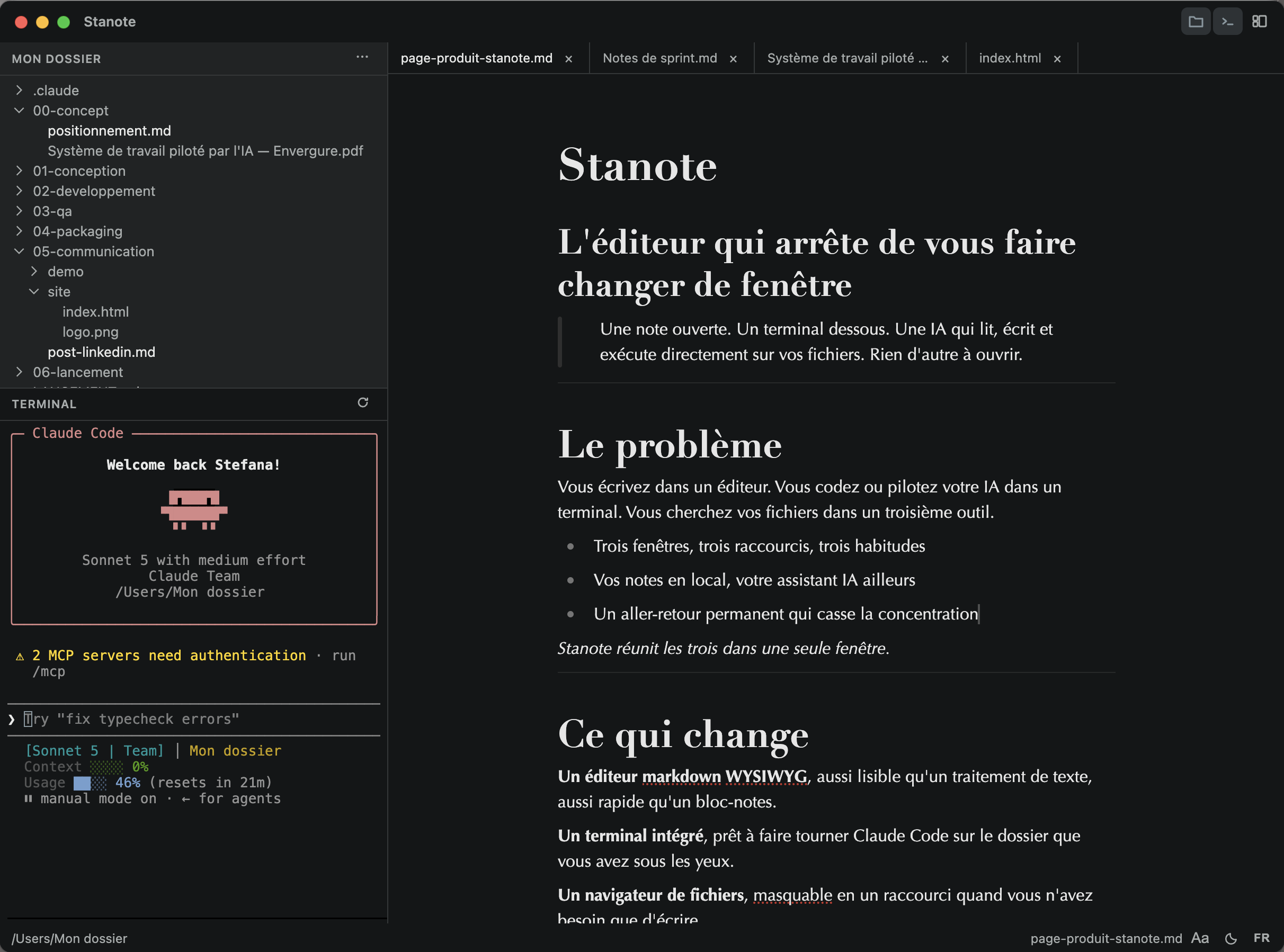Click the underlined WYSIWYG word

pos(766,777)
